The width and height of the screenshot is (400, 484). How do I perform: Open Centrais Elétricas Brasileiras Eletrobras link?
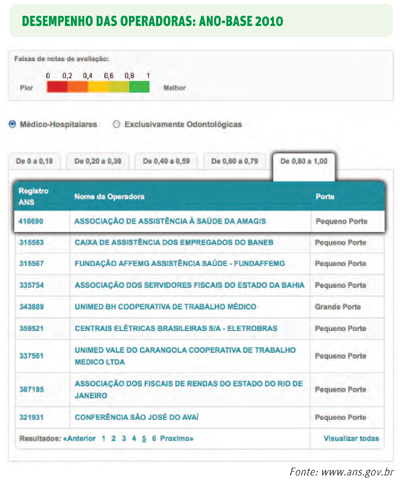pos(176,328)
